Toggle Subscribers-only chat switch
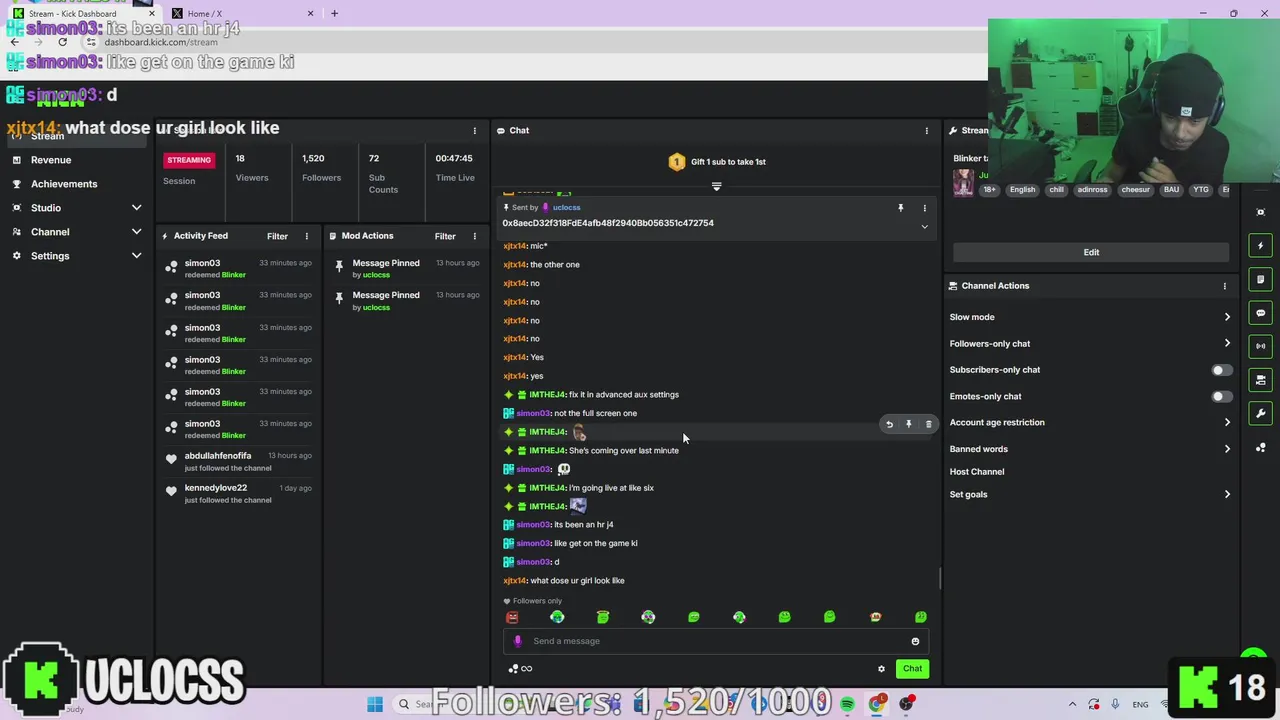The width and height of the screenshot is (1280, 720). click(1221, 370)
